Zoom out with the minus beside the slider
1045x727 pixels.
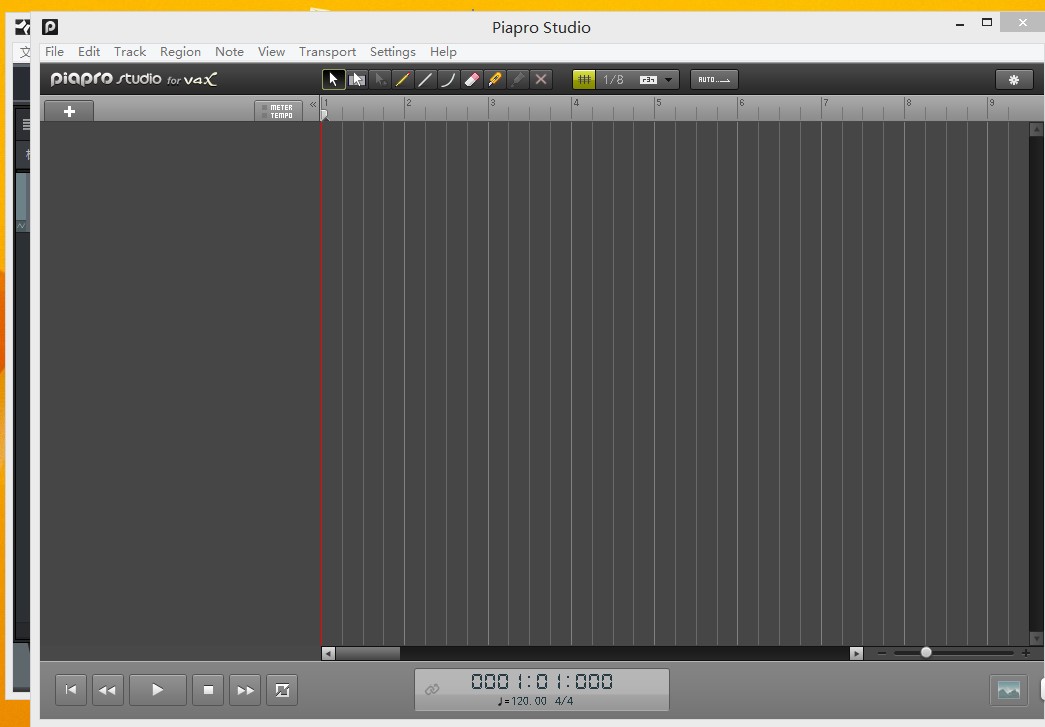(x=882, y=653)
